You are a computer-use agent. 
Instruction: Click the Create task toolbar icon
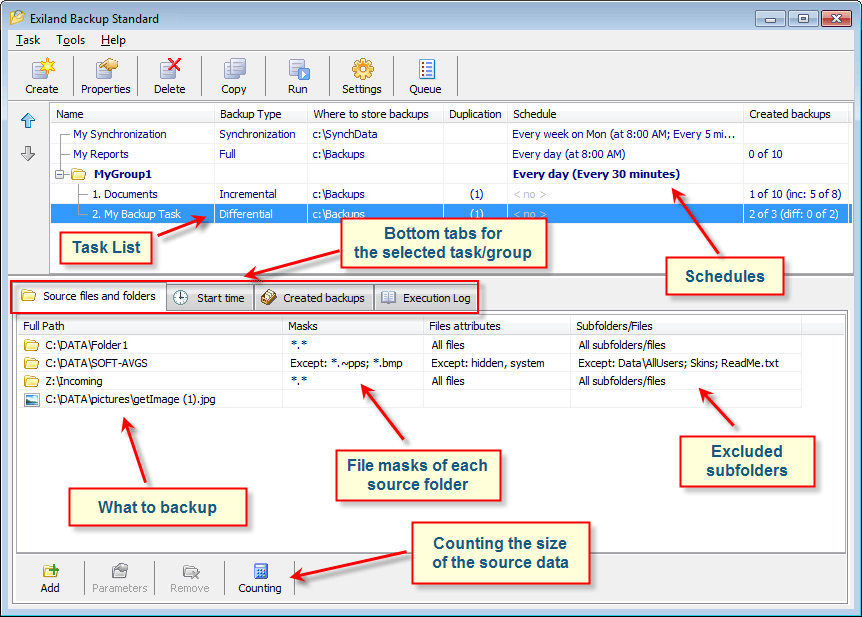[x=42, y=69]
